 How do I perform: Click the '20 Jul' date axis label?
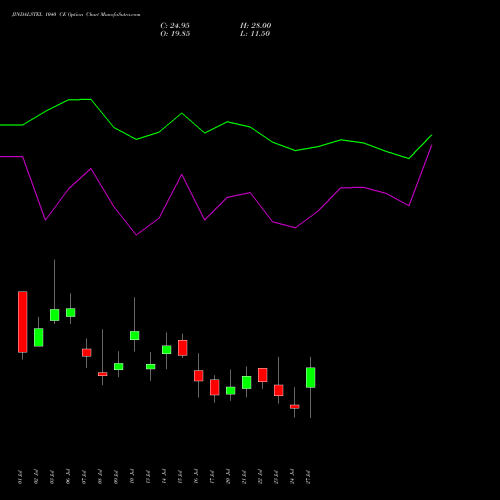[228, 477]
